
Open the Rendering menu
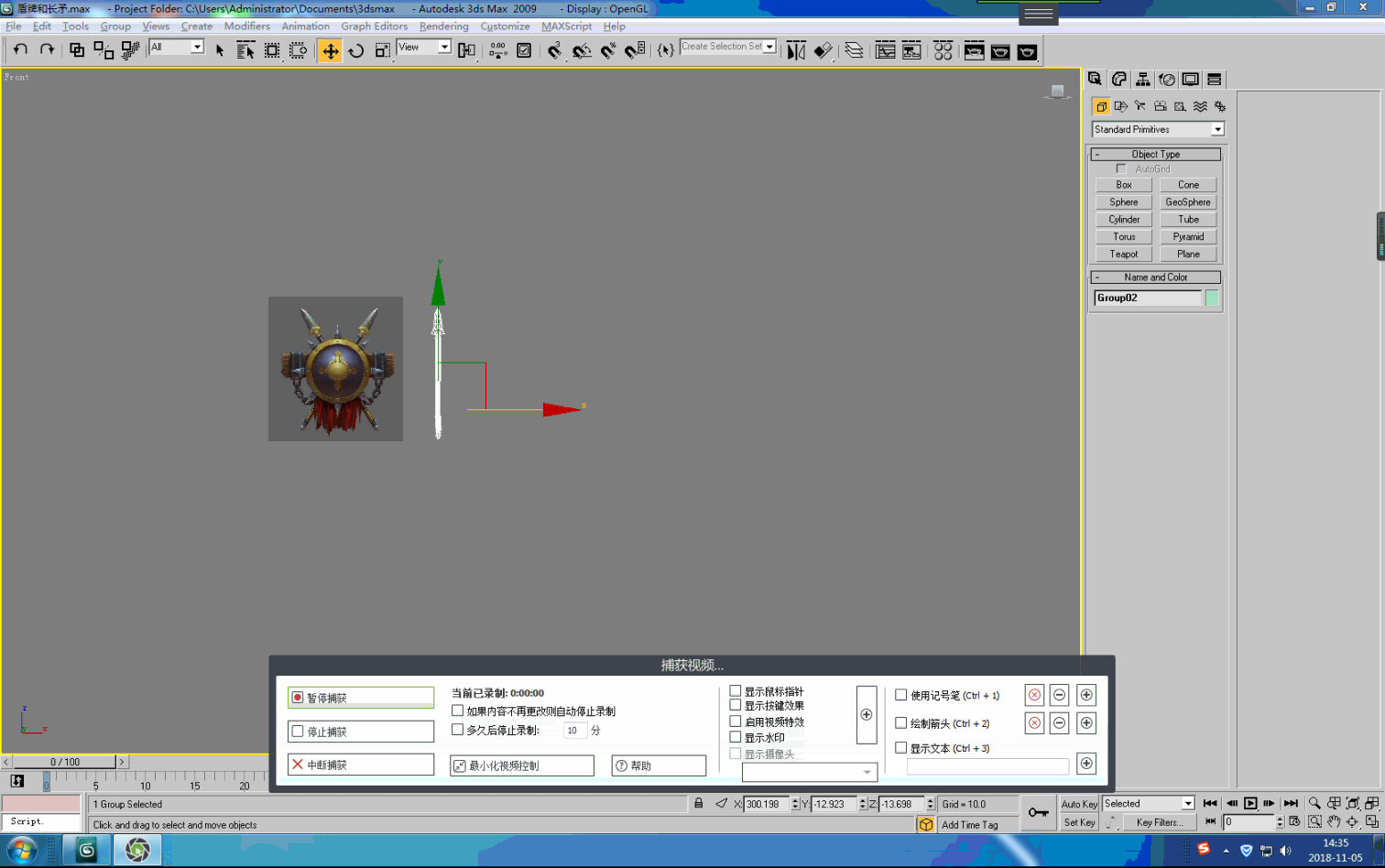click(443, 26)
